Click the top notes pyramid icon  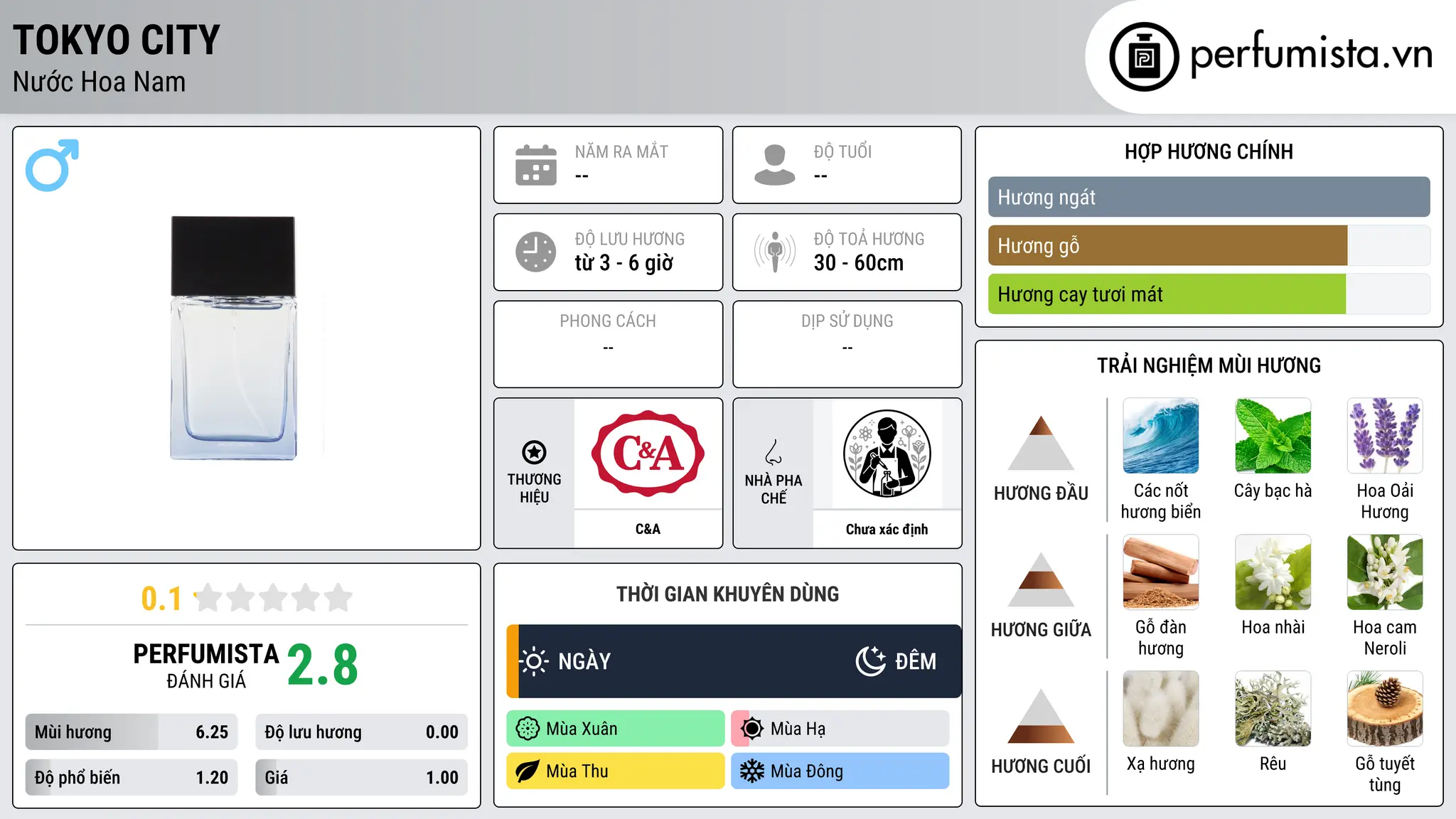click(x=1041, y=443)
